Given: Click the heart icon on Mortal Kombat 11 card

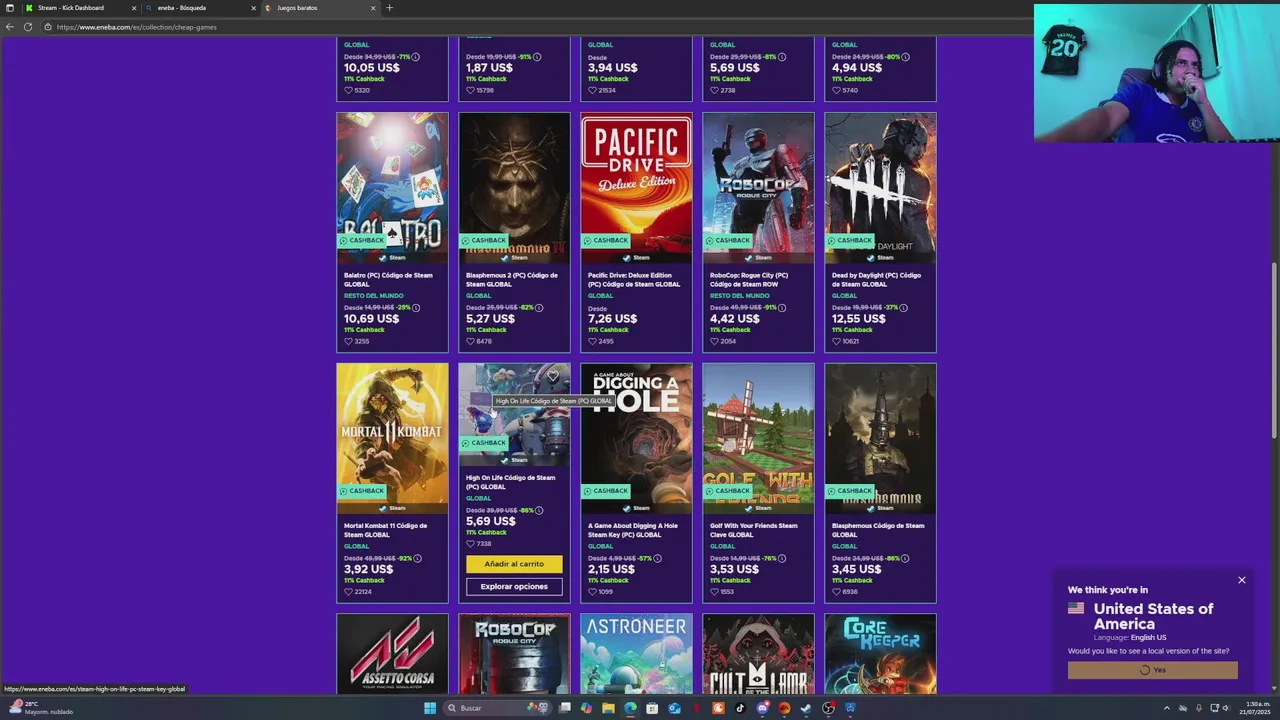Looking at the screenshot, I should tap(348, 591).
